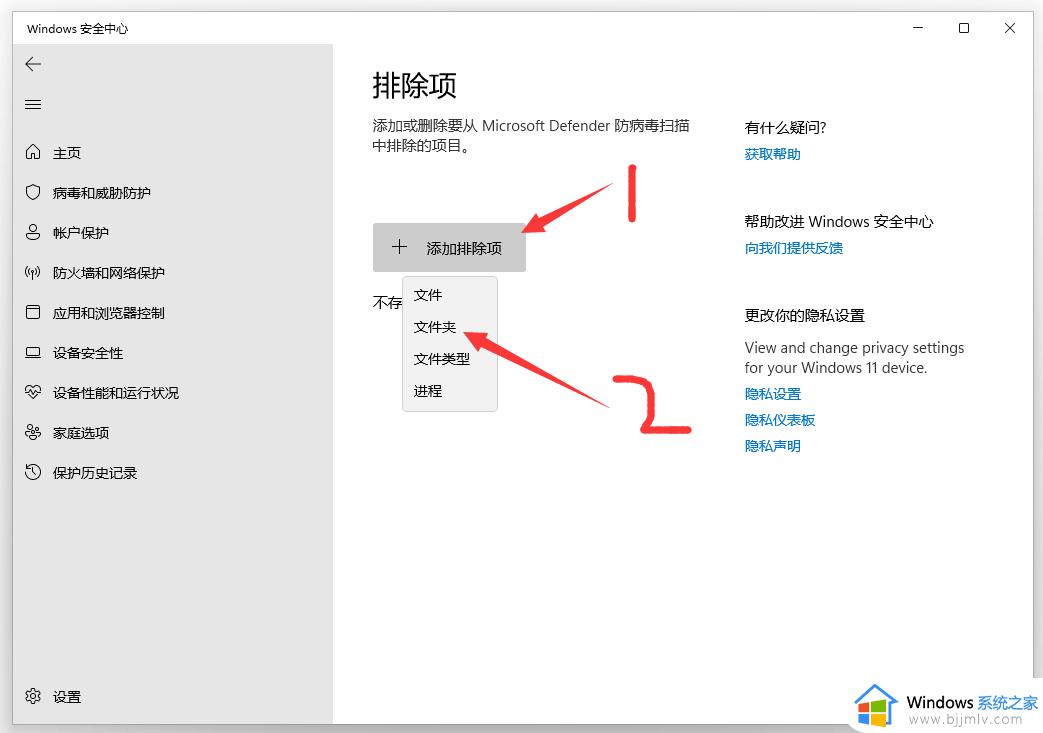Click the shield icon for 病毒和威胁防护
This screenshot has width=1043, height=733.
point(33,192)
